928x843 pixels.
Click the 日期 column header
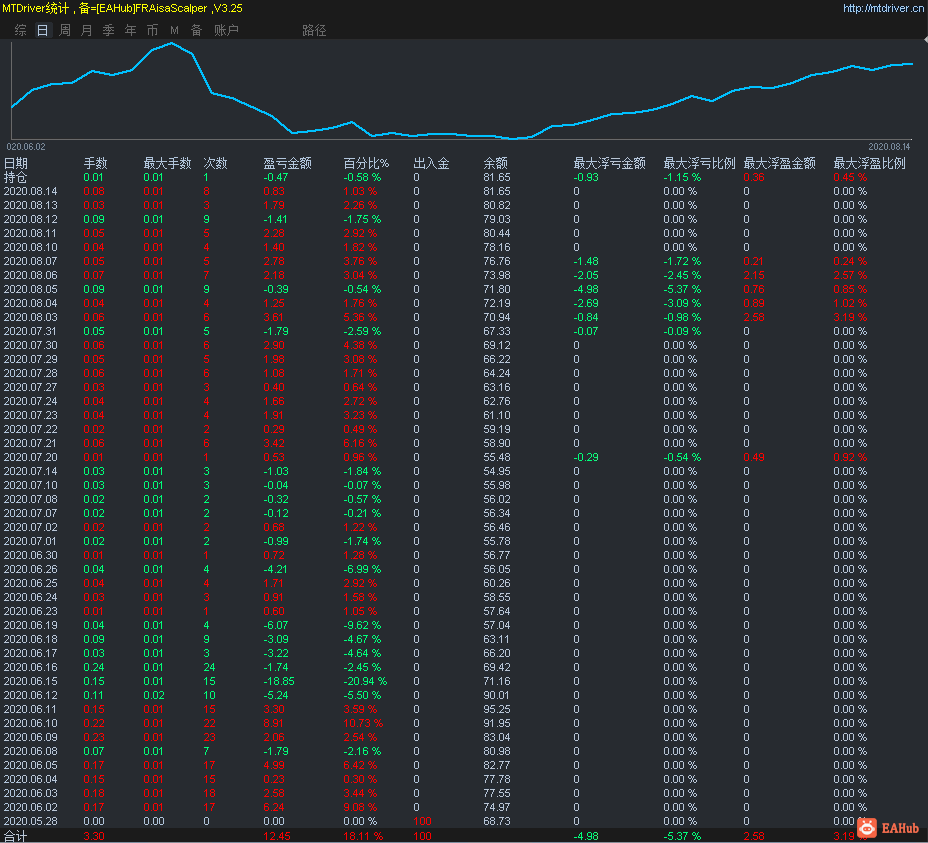(x=16, y=163)
